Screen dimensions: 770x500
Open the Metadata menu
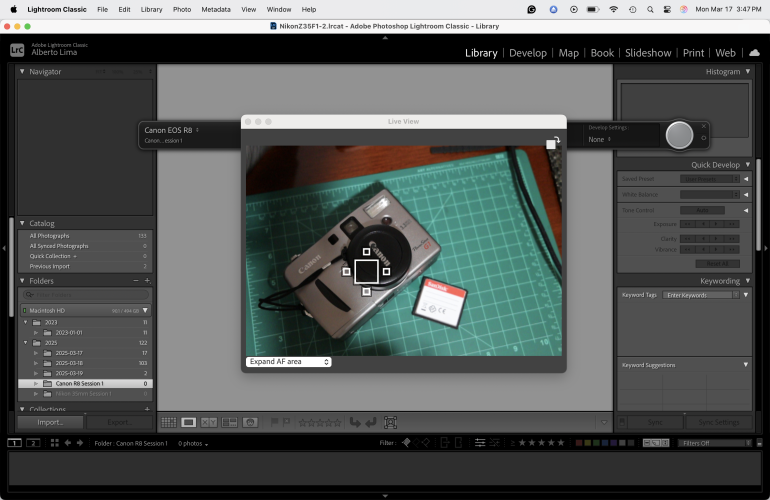[216, 9]
